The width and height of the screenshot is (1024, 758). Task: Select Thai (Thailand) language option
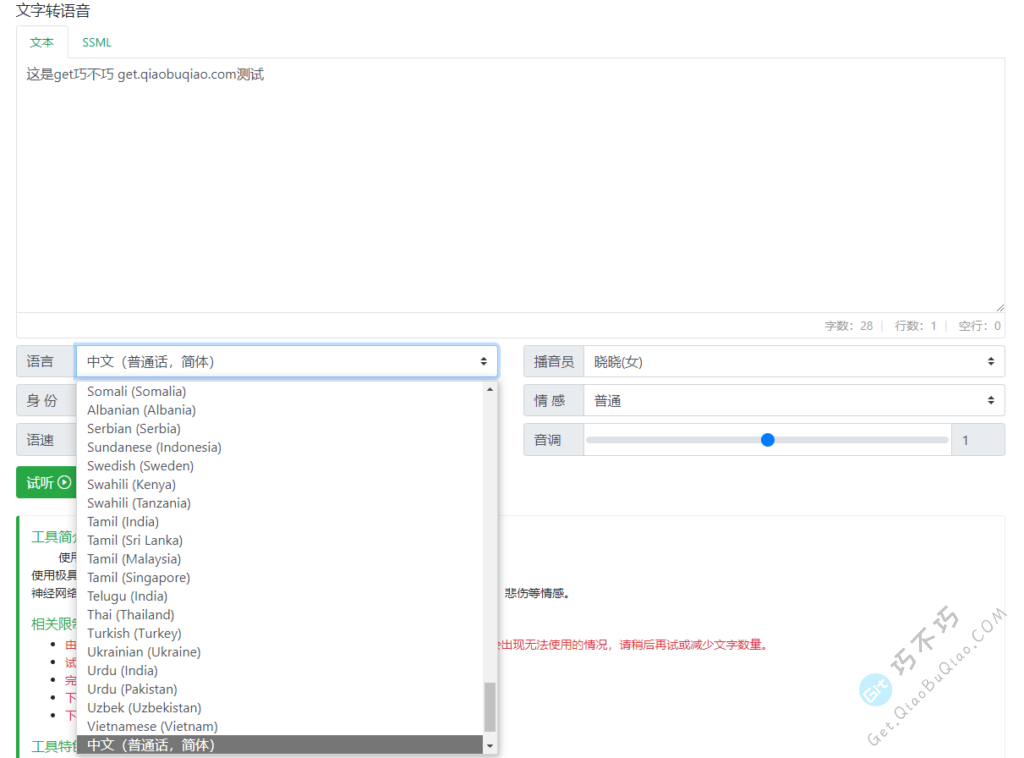pyautogui.click(x=130, y=615)
